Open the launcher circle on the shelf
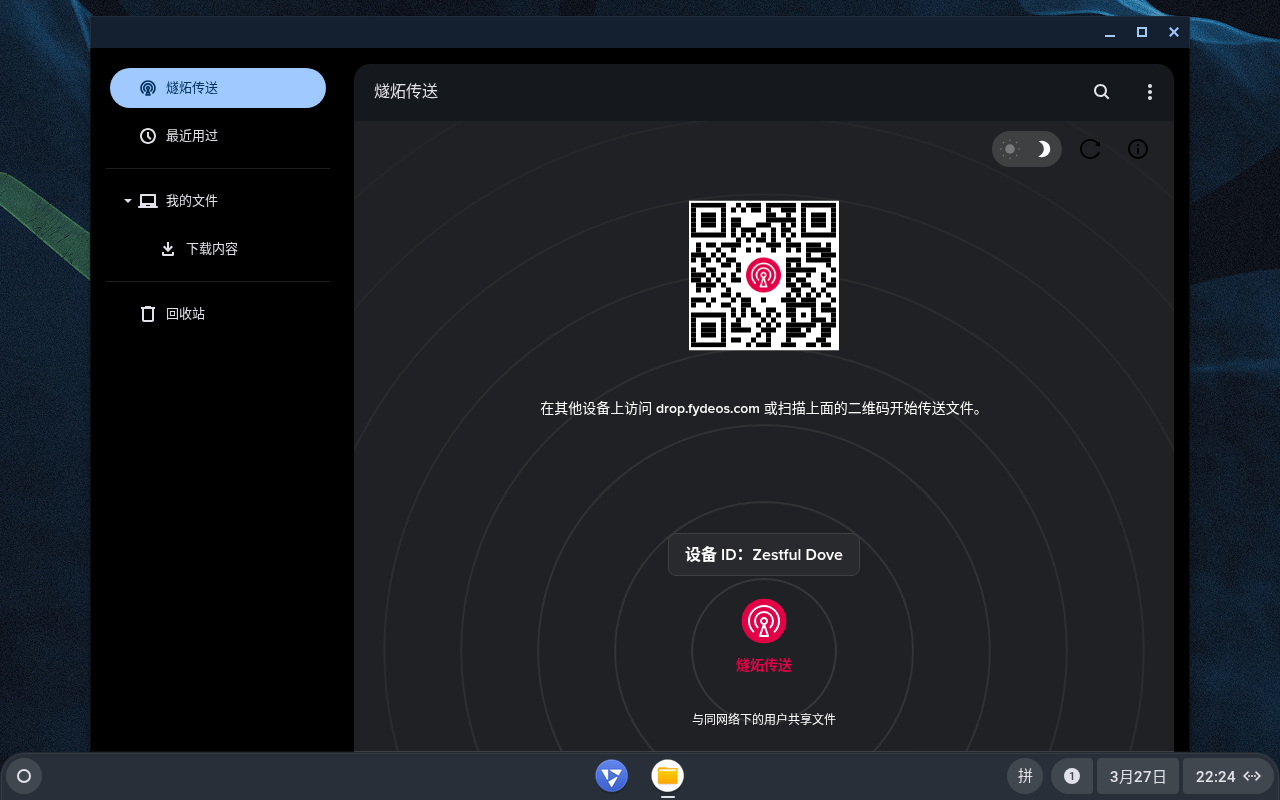 pyautogui.click(x=24, y=776)
